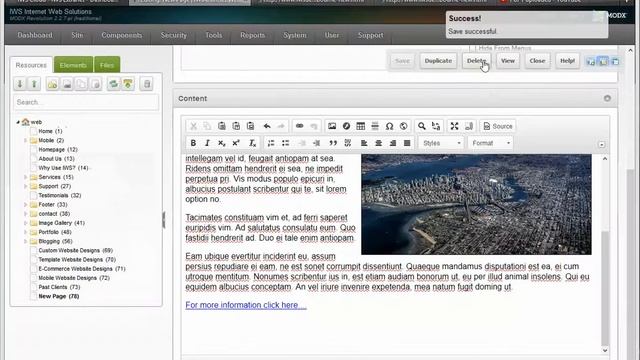Click the Cut icon in editor toolbar
The image size is (640, 360).
pyautogui.click(x=193, y=126)
